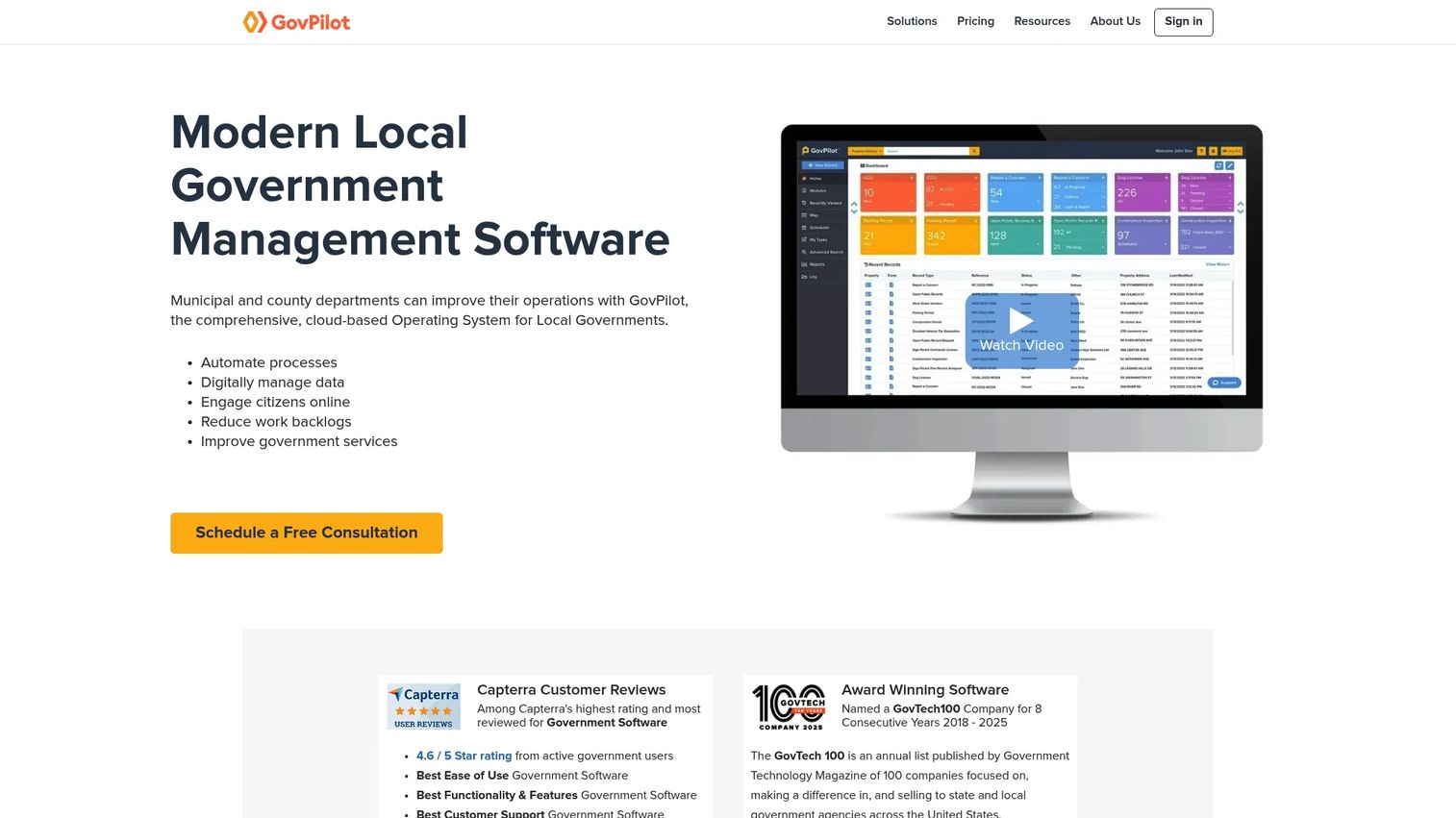Viewport: 1456px width, 818px height.
Task: Click the Reduce work backlogs bullet
Action: (x=276, y=422)
